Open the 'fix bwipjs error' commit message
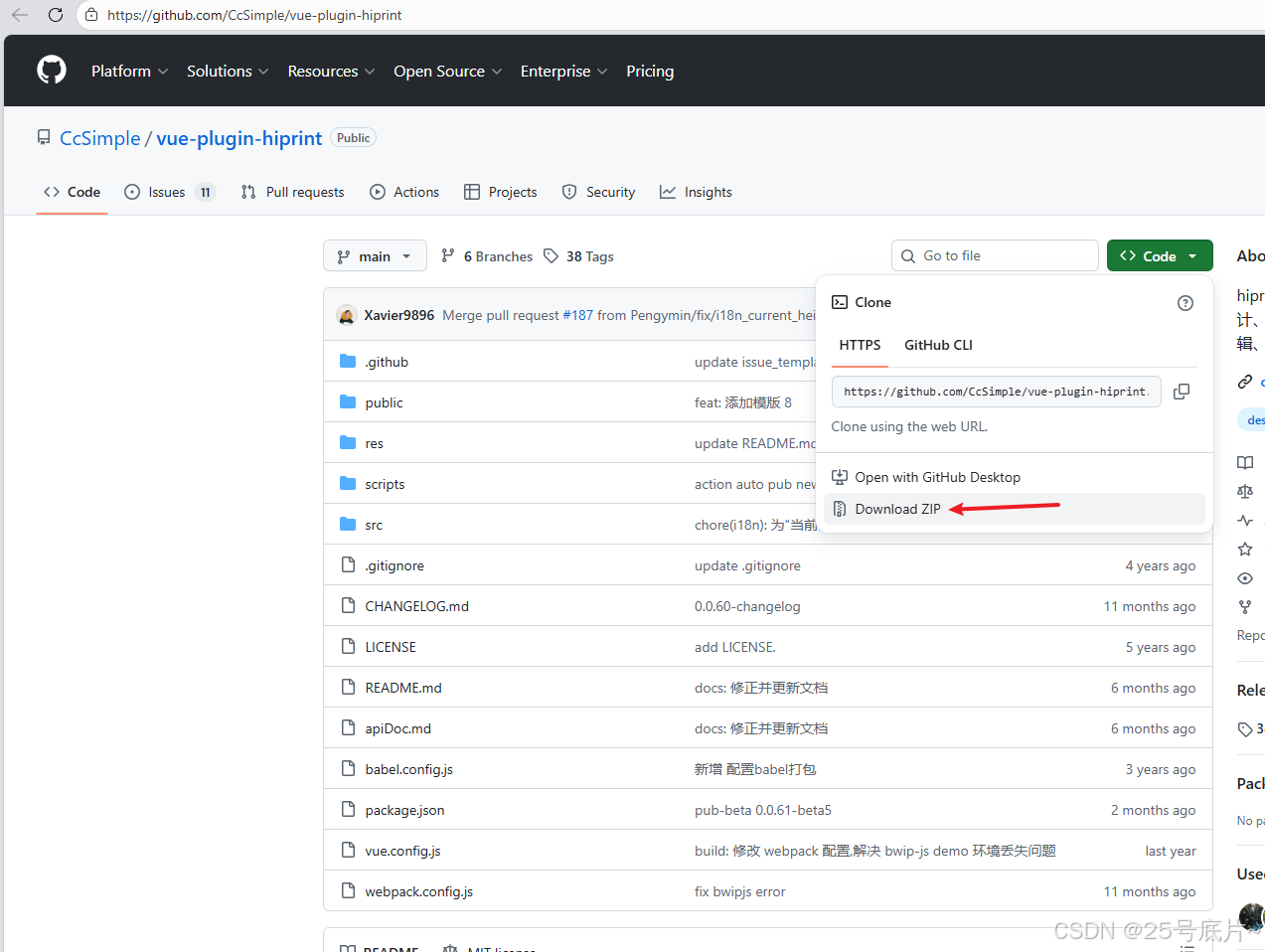 tap(739, 891)
